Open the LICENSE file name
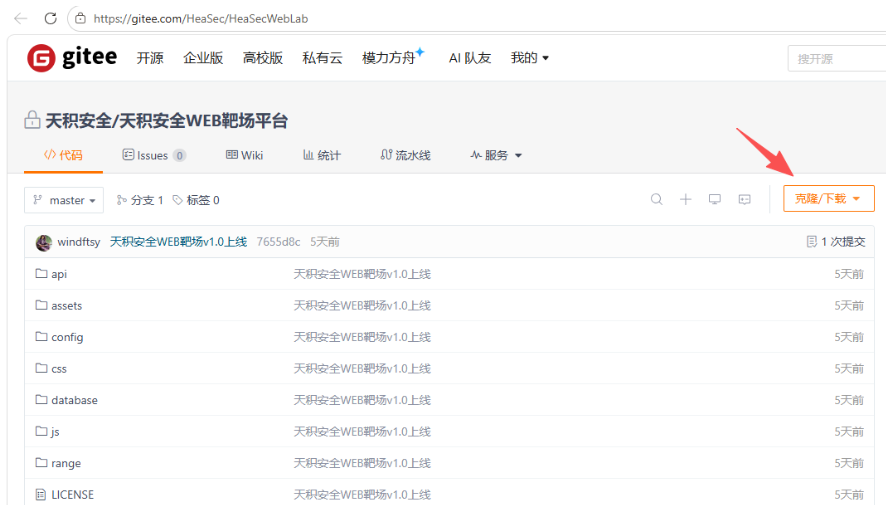This screenshot has width=886, height=505. coord(72,495)
